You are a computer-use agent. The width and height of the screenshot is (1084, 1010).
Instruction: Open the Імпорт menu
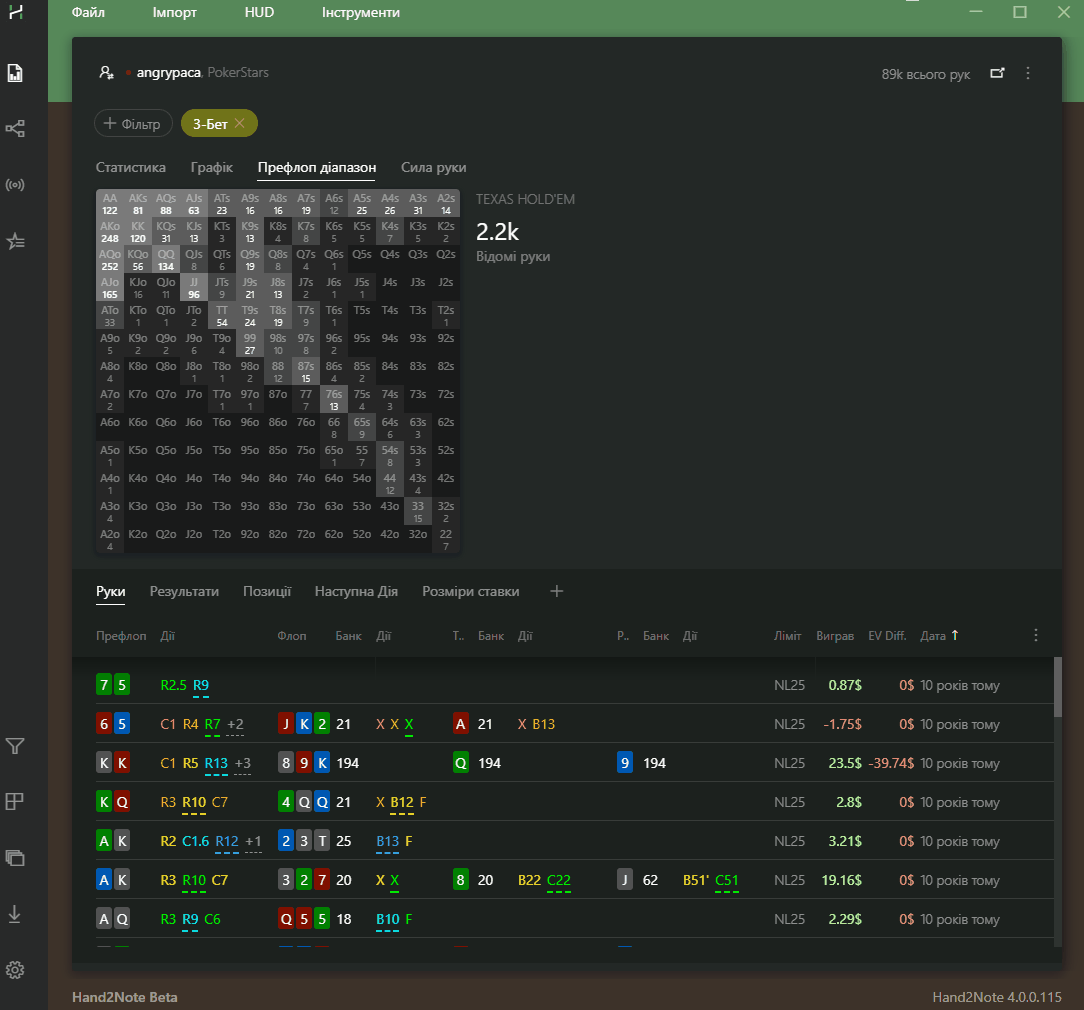coord(174,12)
